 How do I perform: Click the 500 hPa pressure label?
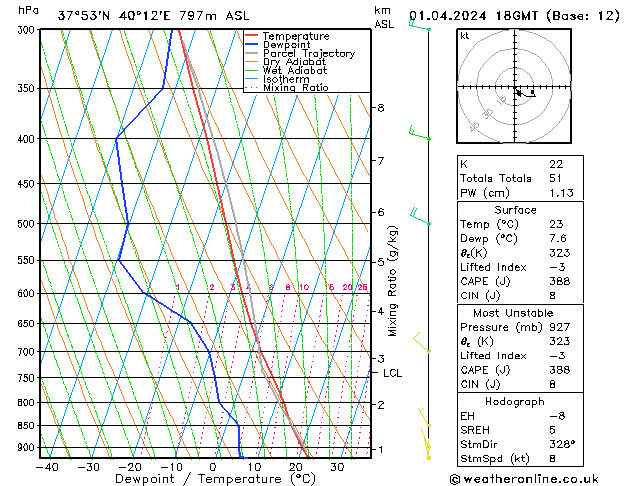[x=28, y=224]
